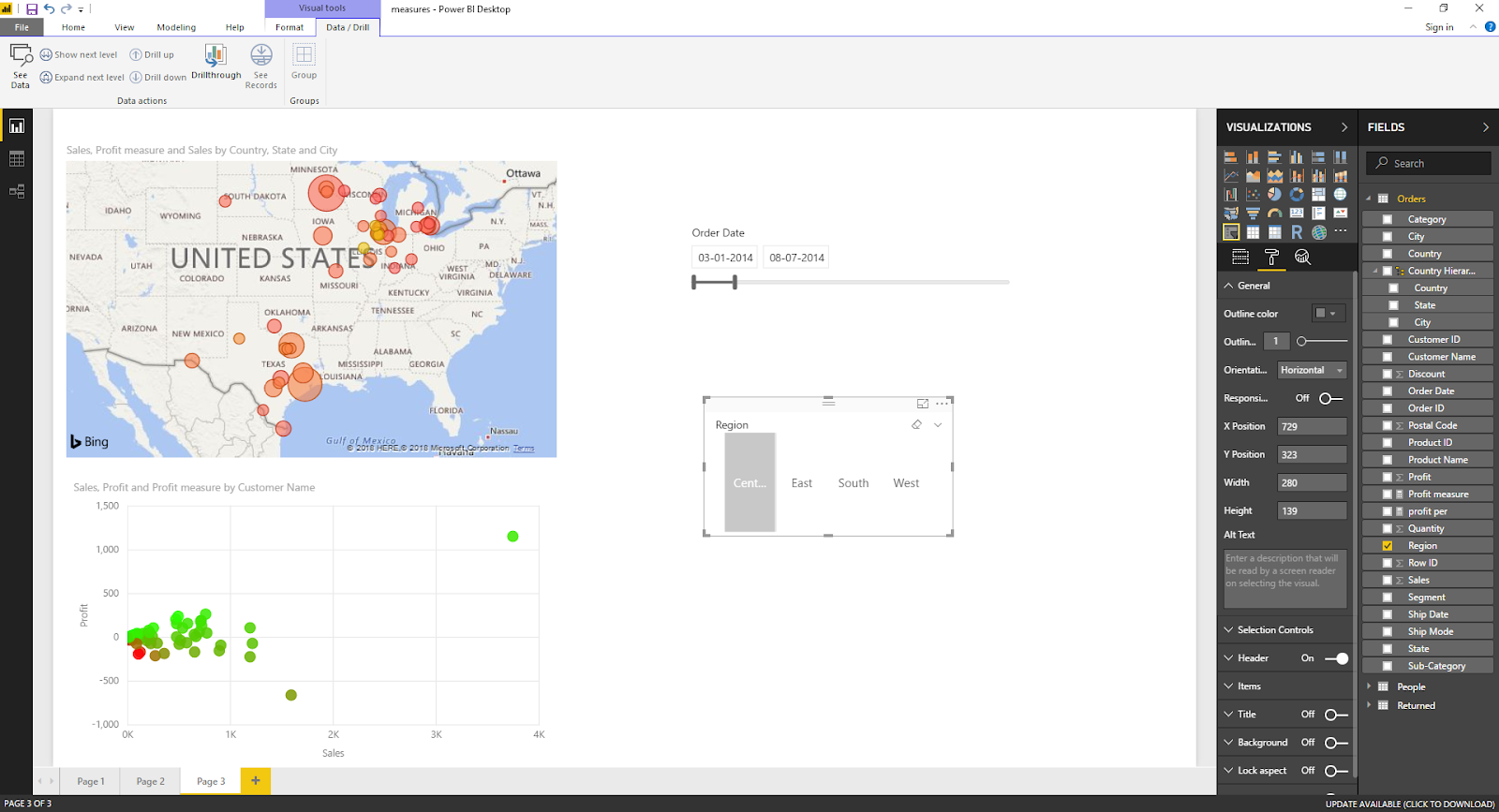Open Relationships view in left sidebar
This screenshot has height=812, width=1499.
(x=17, y=191)
